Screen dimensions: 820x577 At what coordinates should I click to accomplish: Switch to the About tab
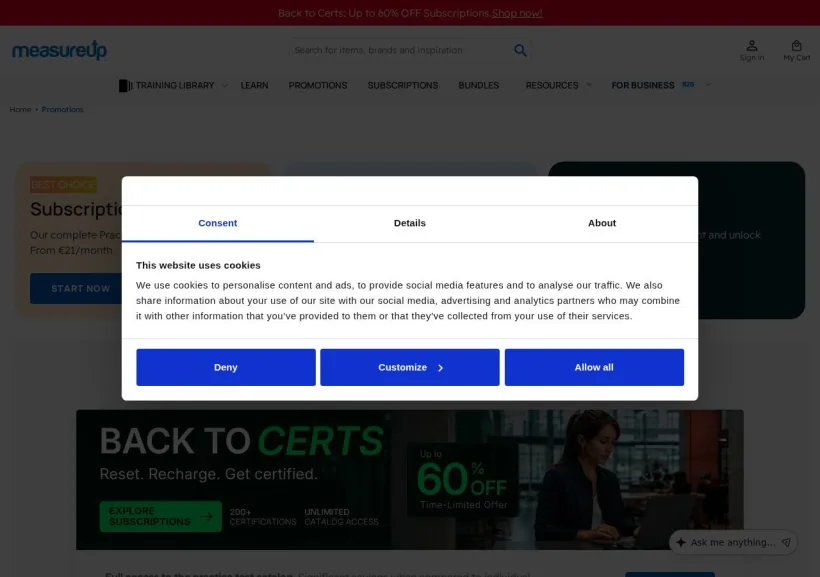pos(602,223)
